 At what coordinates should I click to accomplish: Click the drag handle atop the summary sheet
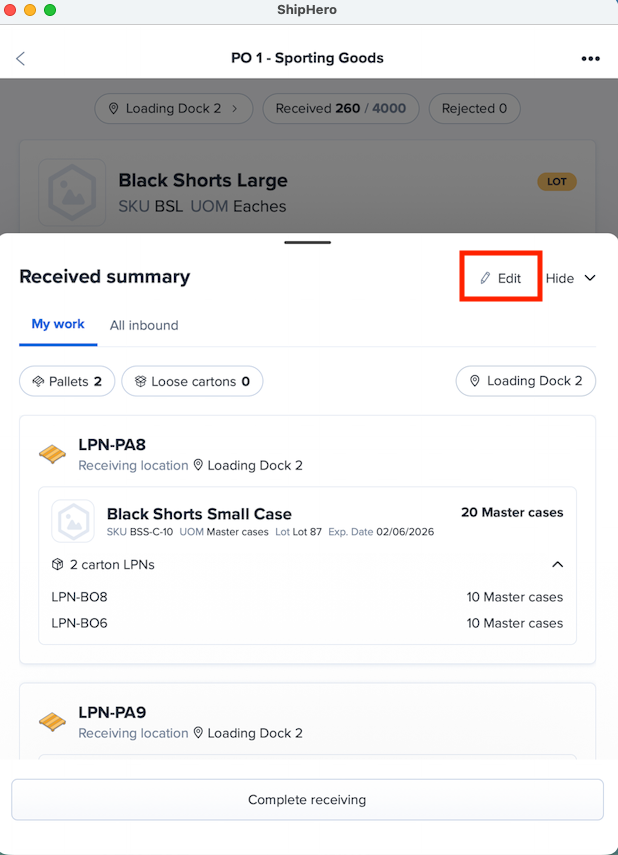tap(307, 242)
